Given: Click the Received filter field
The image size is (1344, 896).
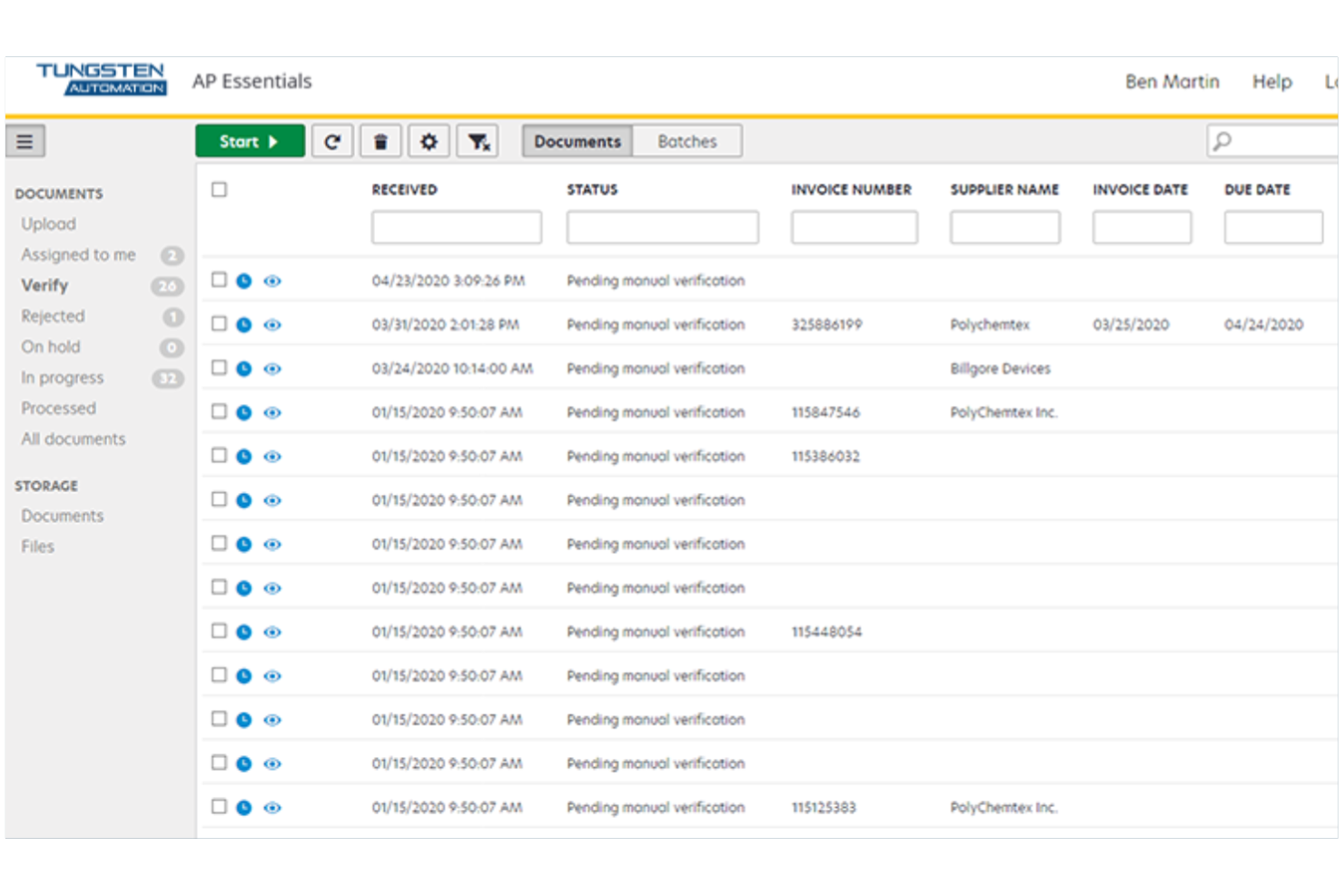Looking at the screenshot, I should click(457, 227).
